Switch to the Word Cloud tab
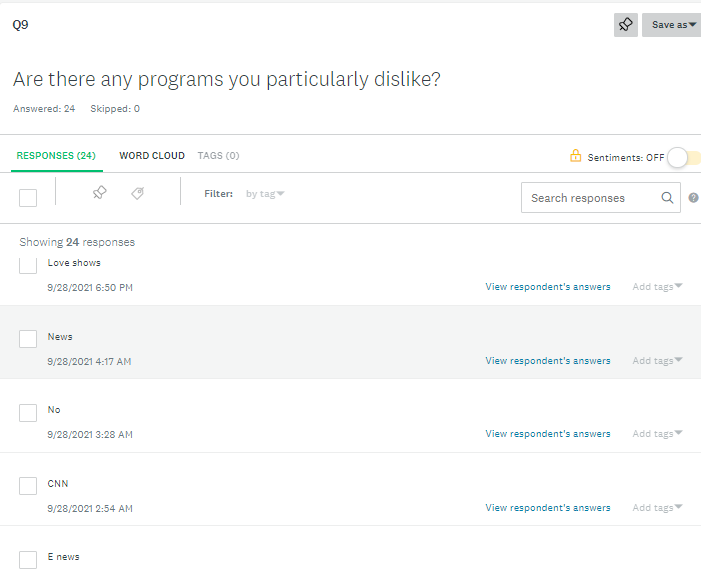This screenshot has width=701, height=576. pos(152,156)
